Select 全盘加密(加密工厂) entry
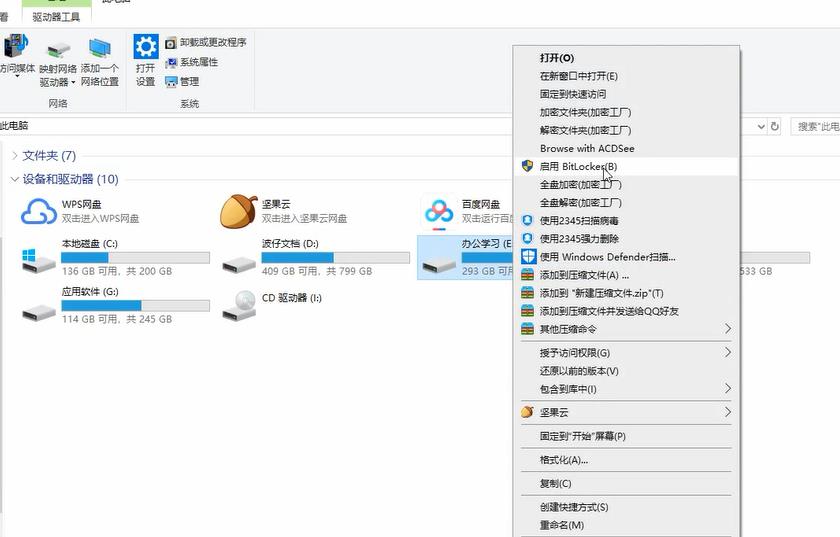The width and height of the screenshot is (840, 537). point(627,184)
